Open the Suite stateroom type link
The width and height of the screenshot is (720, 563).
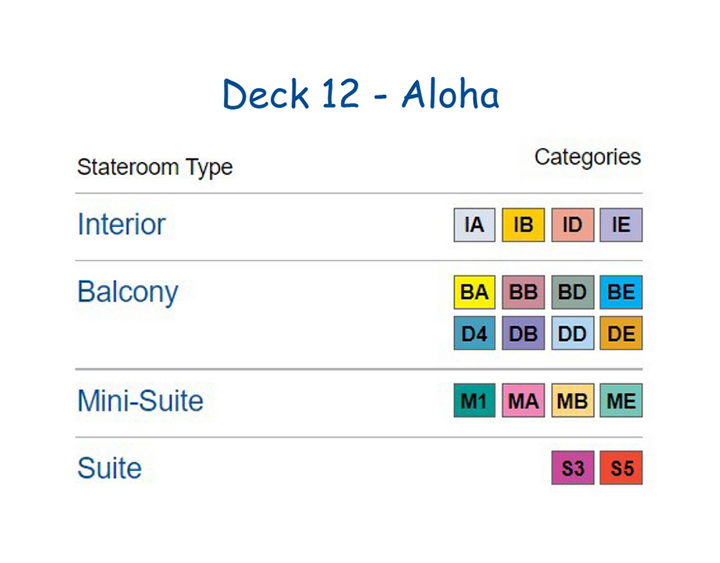pos(109,468)
